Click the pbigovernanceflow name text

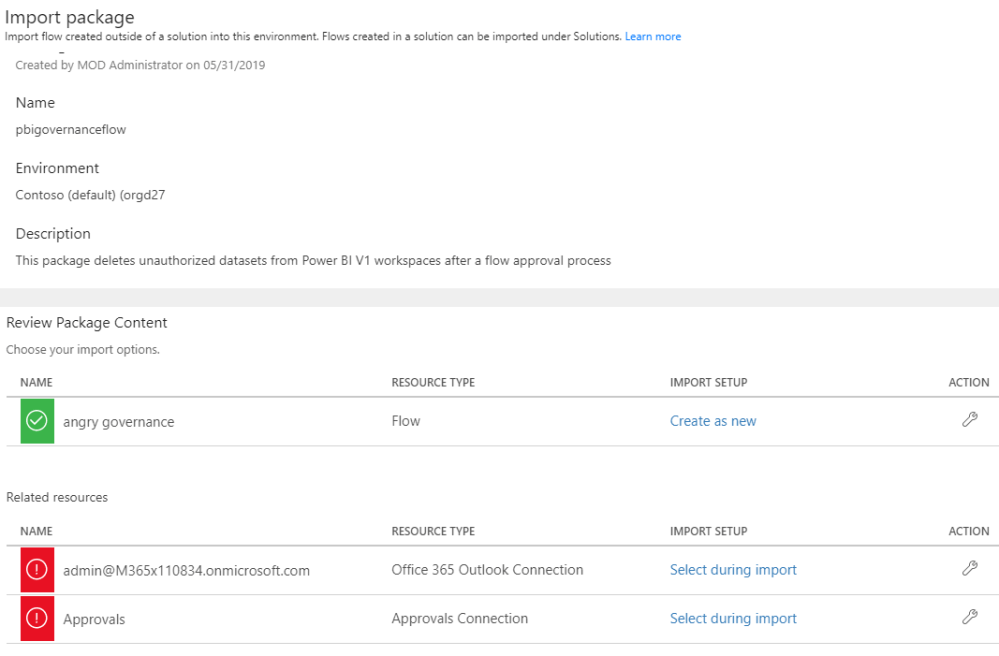click(x=70, y=129)
